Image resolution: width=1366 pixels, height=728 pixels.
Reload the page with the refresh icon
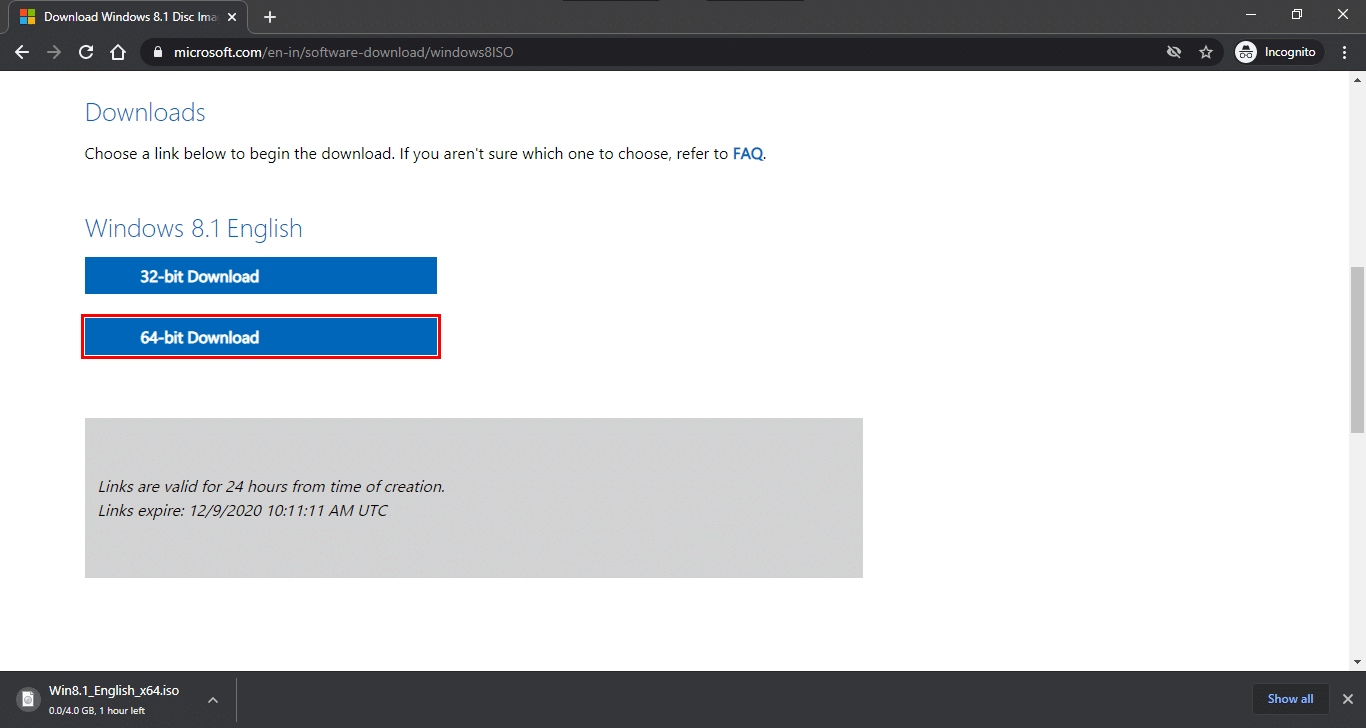[86, 52]
